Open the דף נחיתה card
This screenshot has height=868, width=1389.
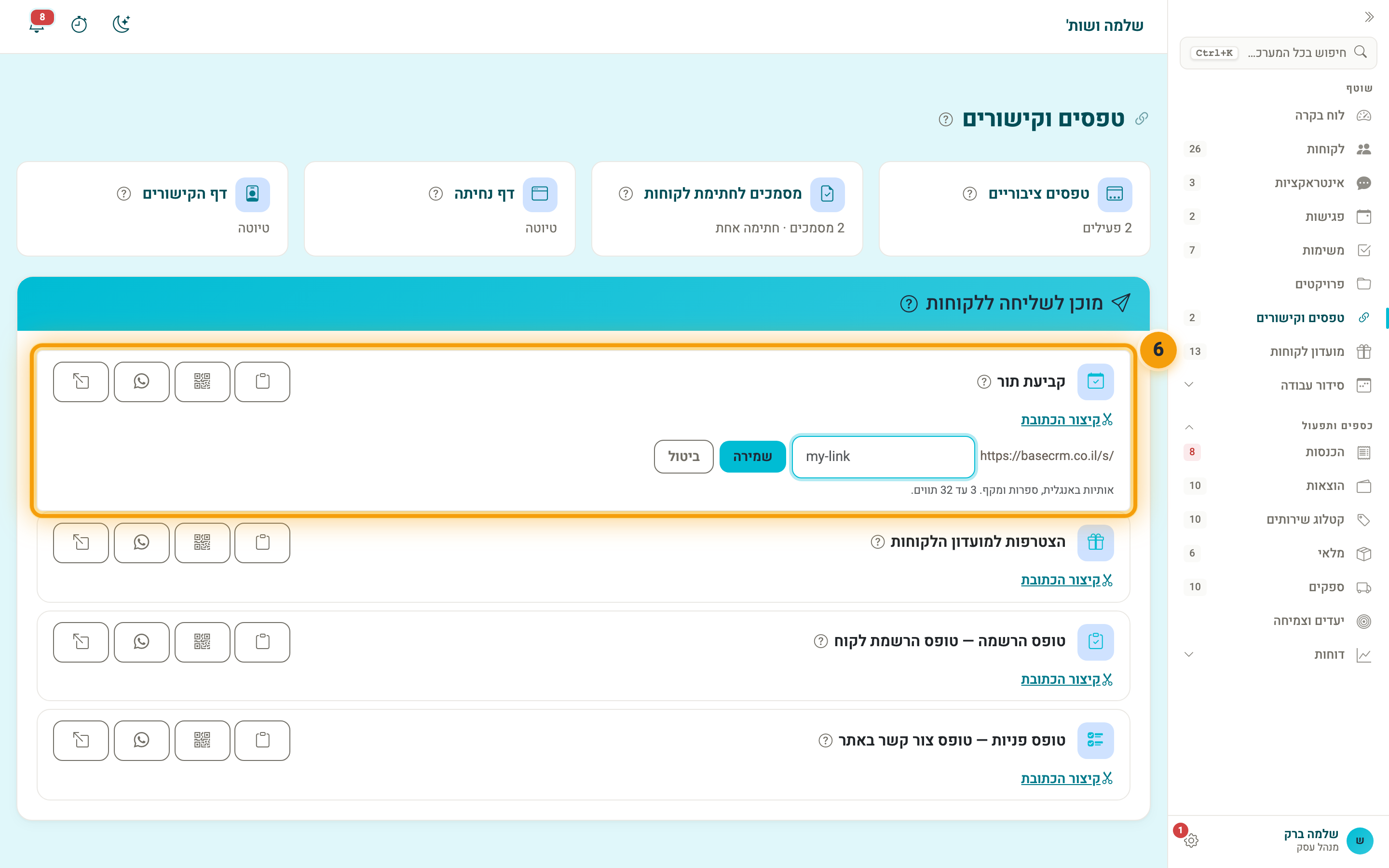pyautogui.click(x=440, y=209)
